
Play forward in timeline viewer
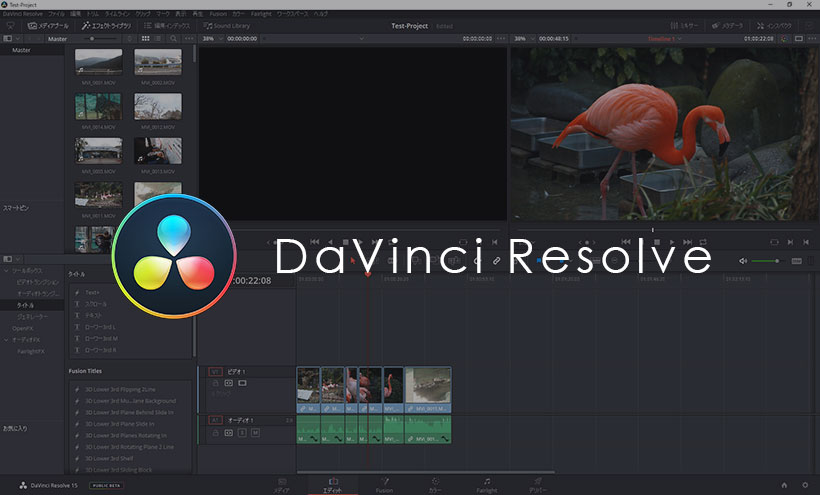tap(672, 242)
